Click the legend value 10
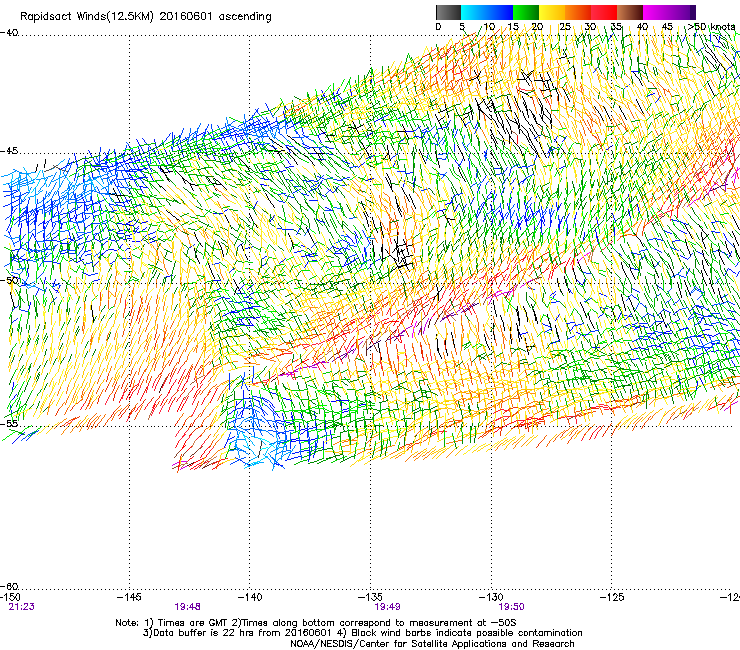This screenshot has width=740, height=650. click(489, 27)
